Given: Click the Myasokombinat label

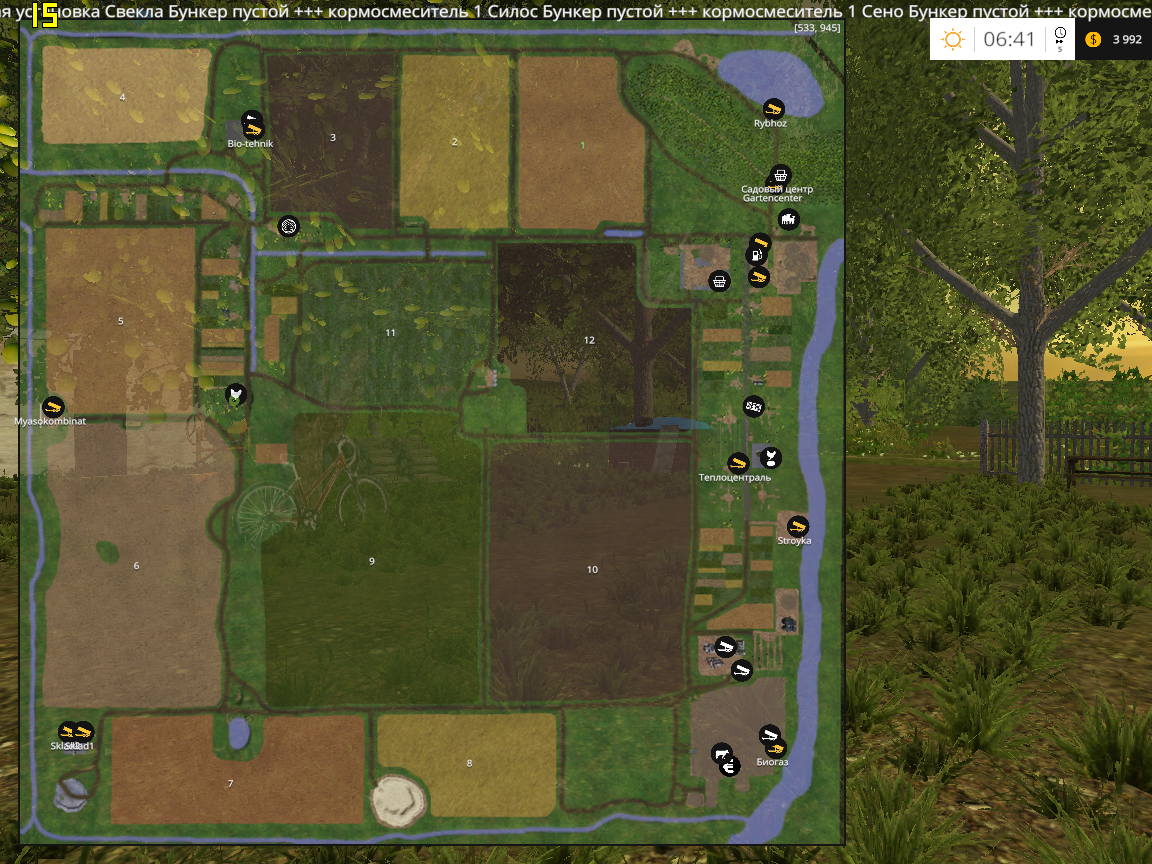Looking at the screenshot, I should coord(50,422).
